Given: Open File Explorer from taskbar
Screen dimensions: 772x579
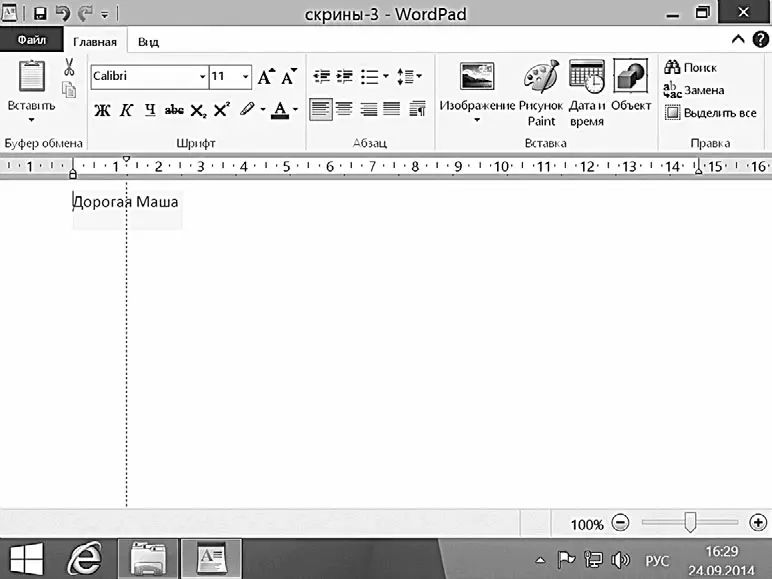Looking at the screenshot, I should 148,558.
